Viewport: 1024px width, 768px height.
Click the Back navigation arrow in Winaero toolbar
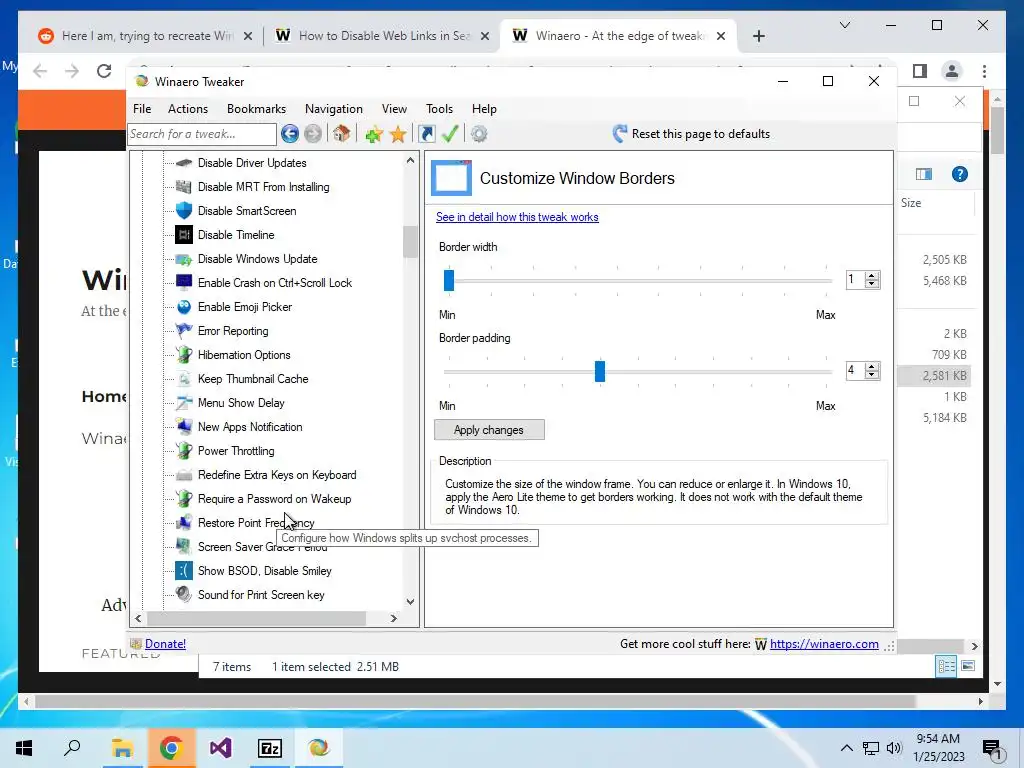point(289,134)
